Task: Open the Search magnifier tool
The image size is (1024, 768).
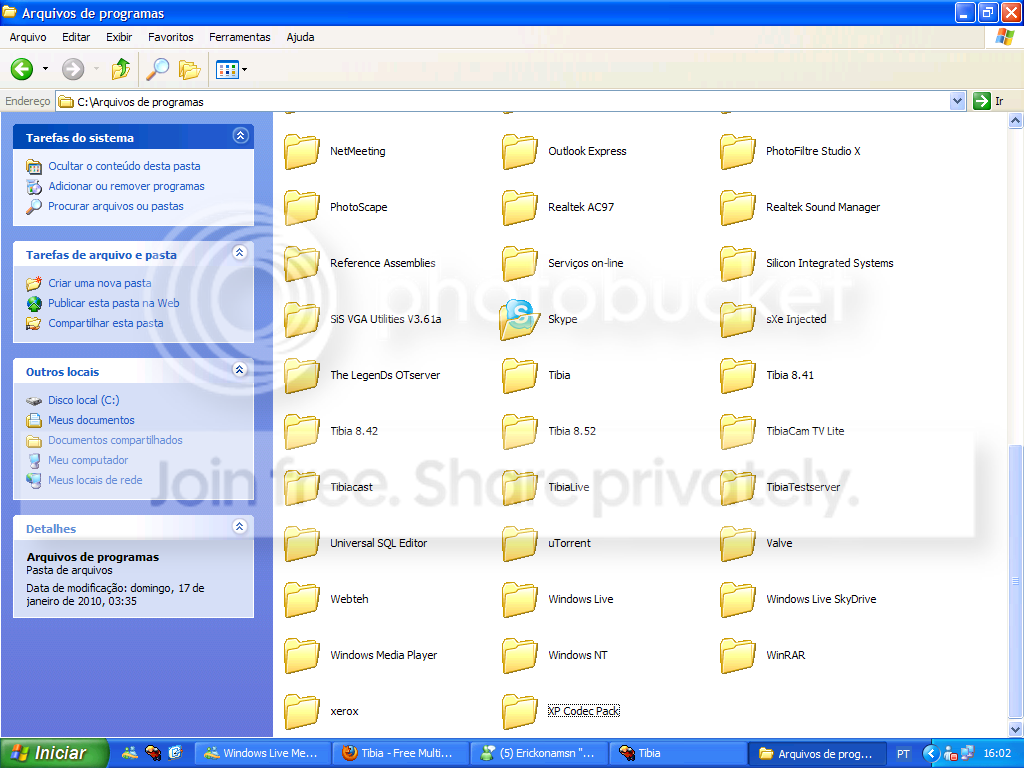Action: (x=157, y=69)
